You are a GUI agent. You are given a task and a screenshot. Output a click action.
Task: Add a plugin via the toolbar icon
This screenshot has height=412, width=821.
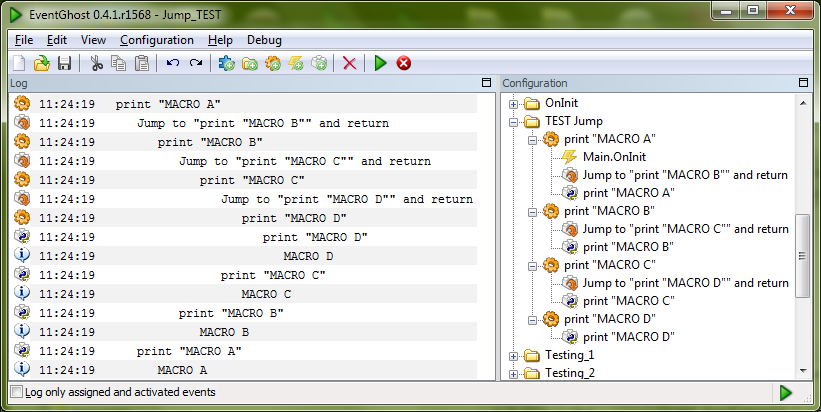226,63
